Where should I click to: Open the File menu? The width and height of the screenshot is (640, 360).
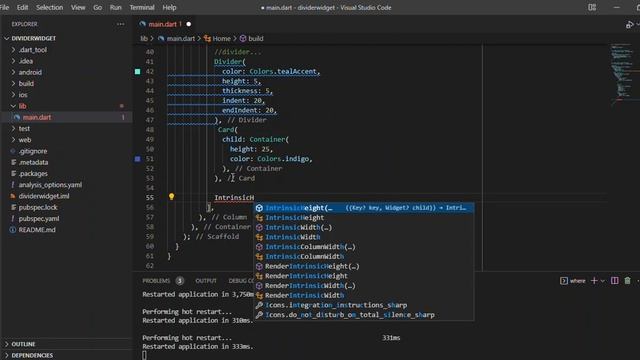[4, 7]
